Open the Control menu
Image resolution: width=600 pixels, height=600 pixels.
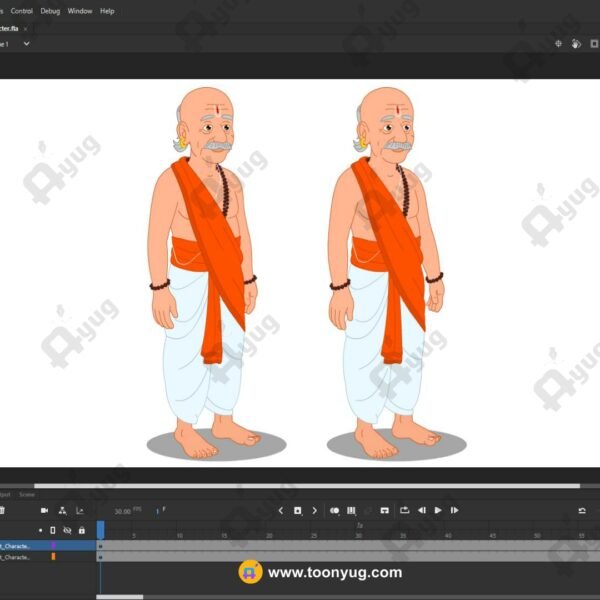pyautogui.click(x=21, y=11)
